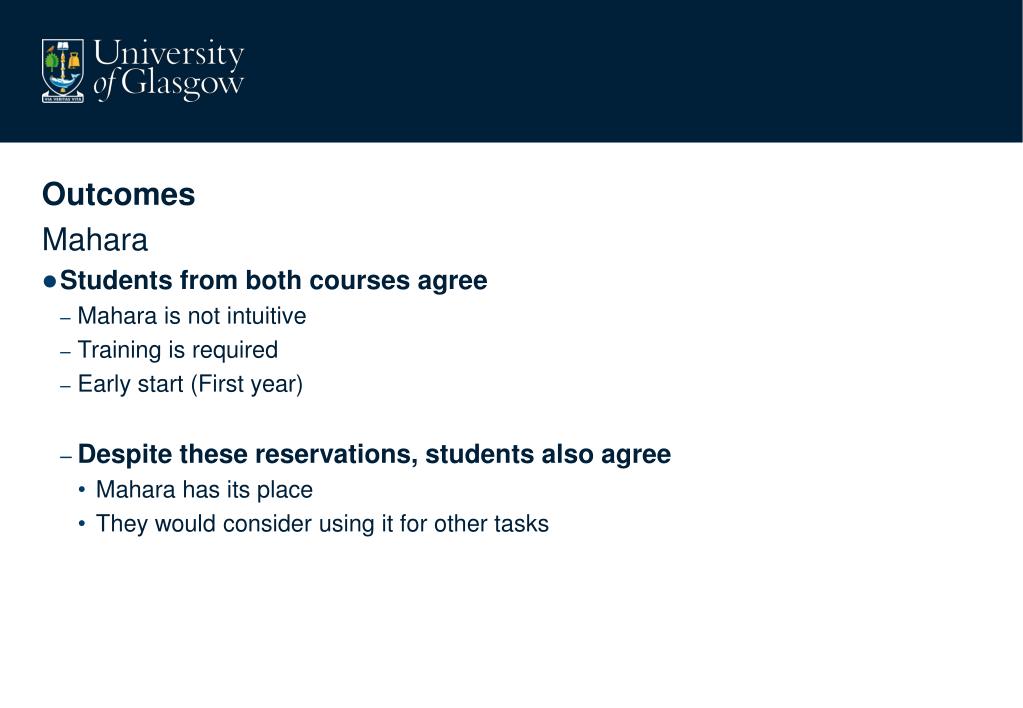
Task: Click the dash before Despite these reservations
Action: (65, 457)
